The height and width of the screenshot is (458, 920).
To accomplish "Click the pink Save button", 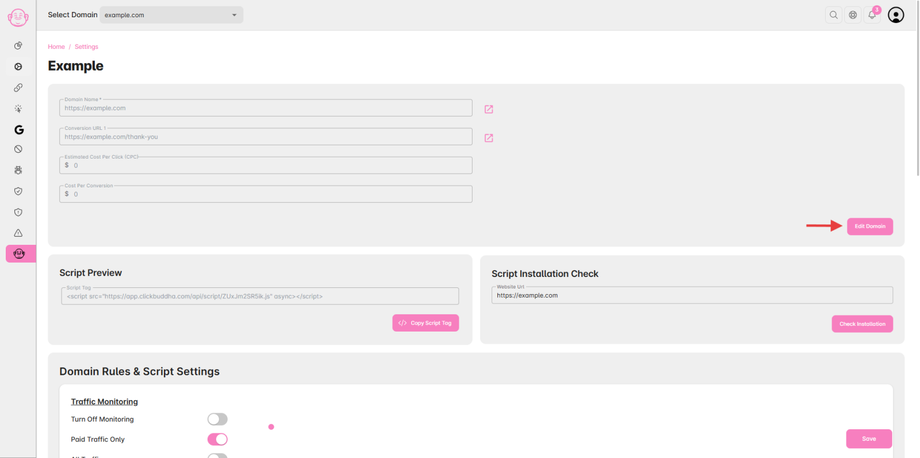I will pyautogui.click(x=869, y=439).
